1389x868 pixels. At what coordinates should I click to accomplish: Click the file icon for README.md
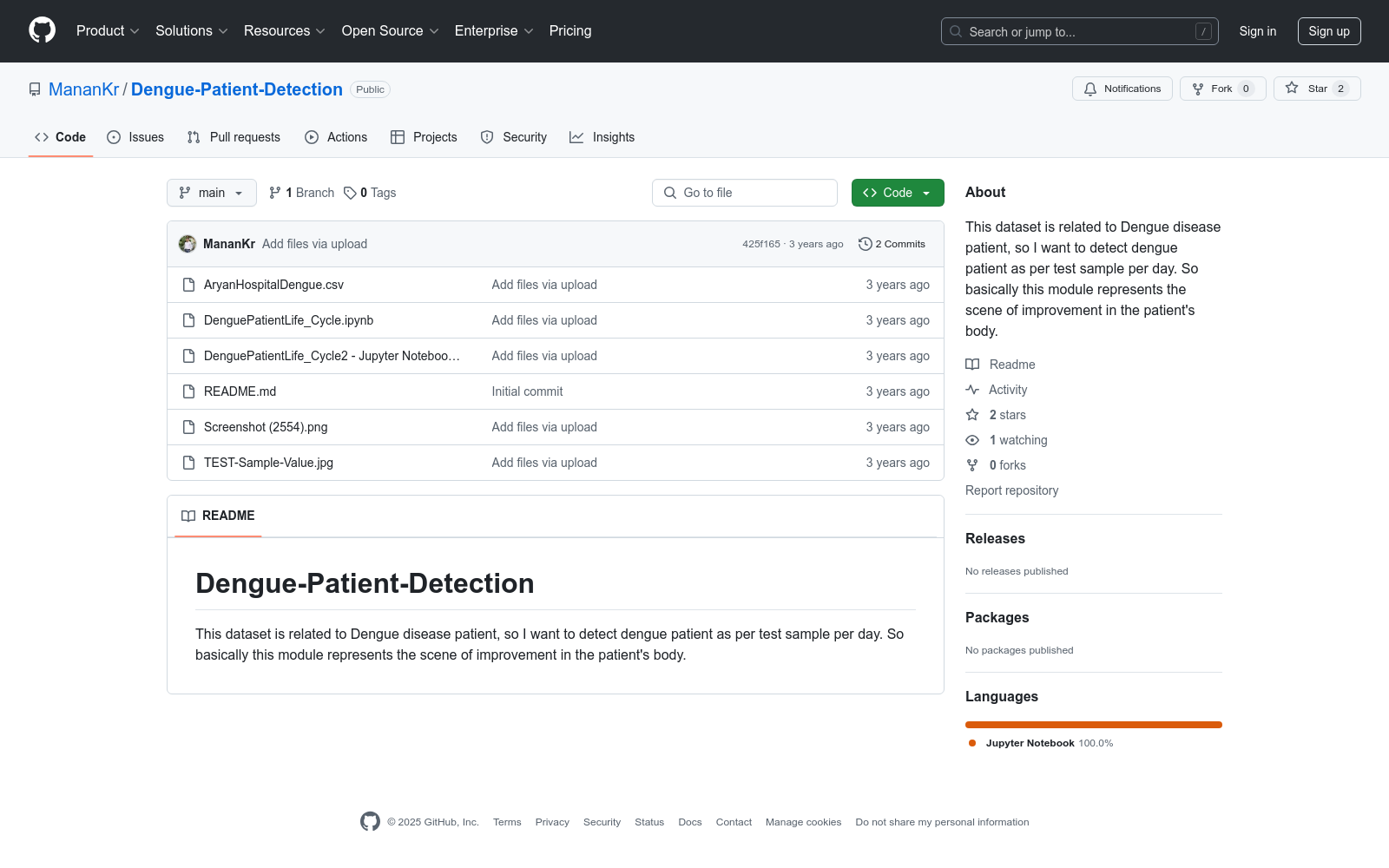click(188, 391)
